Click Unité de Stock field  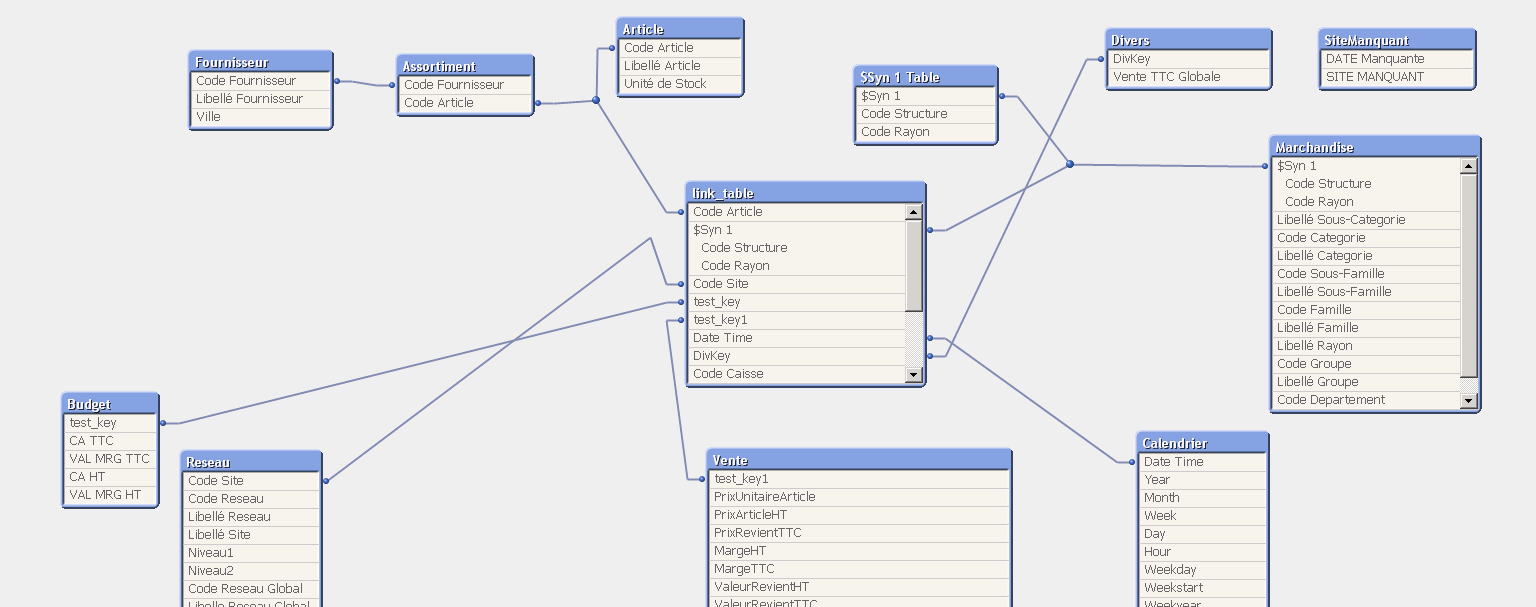(680, 84)
